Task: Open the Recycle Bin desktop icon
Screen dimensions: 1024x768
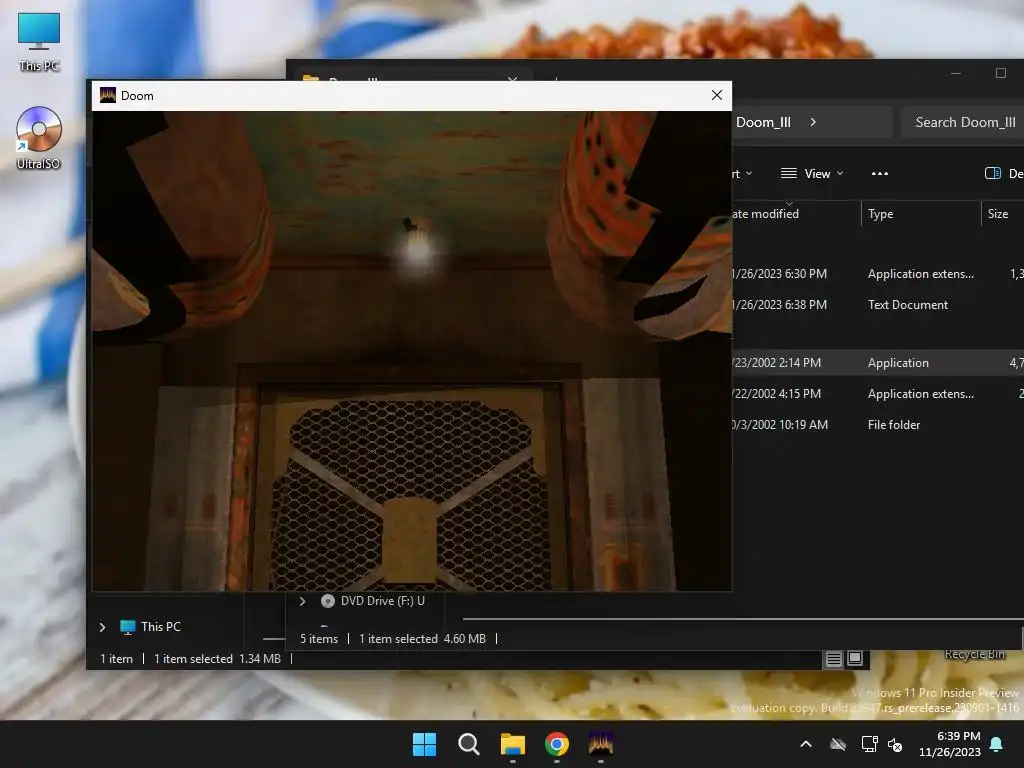Action: [x=974, y=654]
